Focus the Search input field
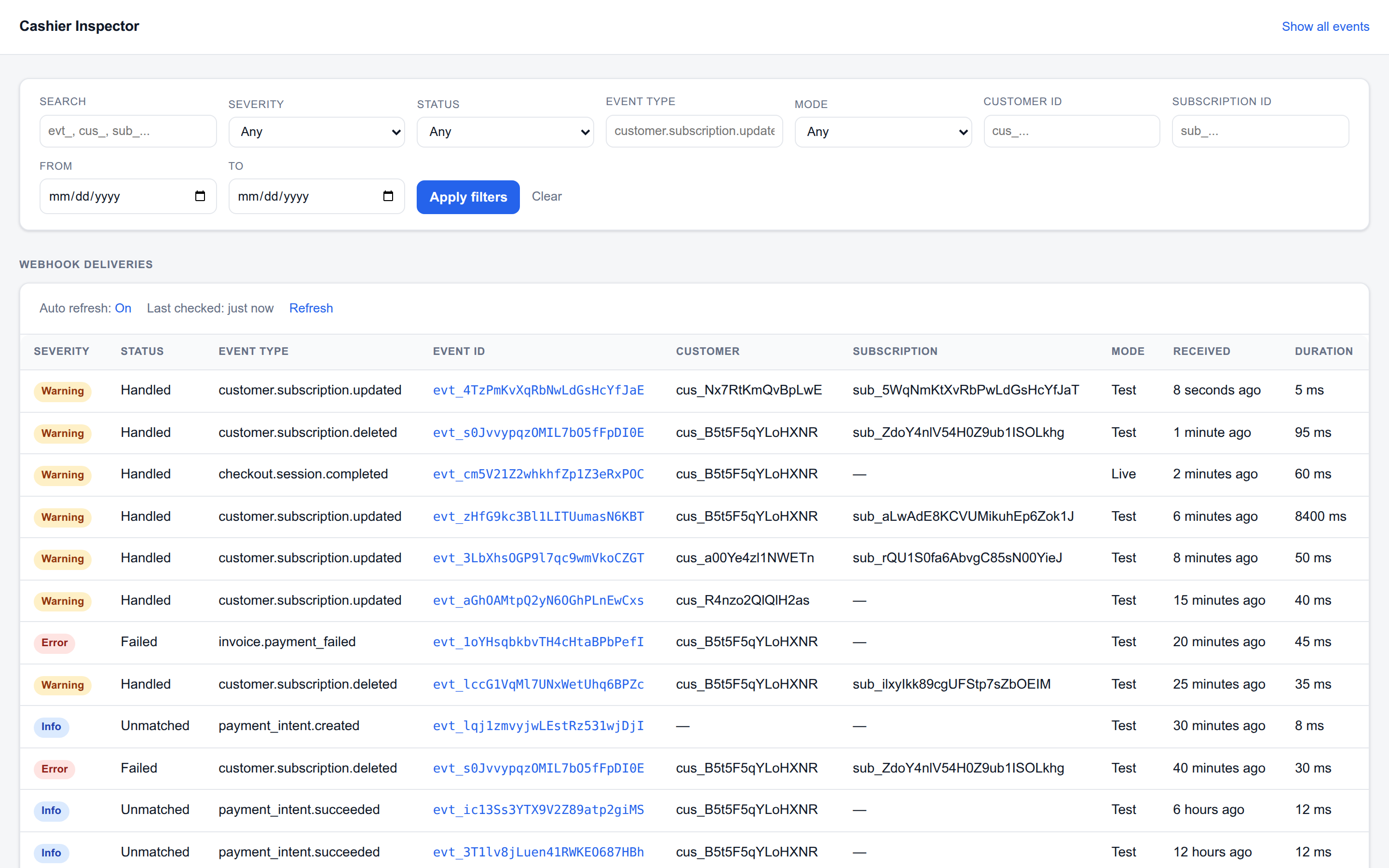Screen dimensions: 1389x868 (x=128, y=131)
